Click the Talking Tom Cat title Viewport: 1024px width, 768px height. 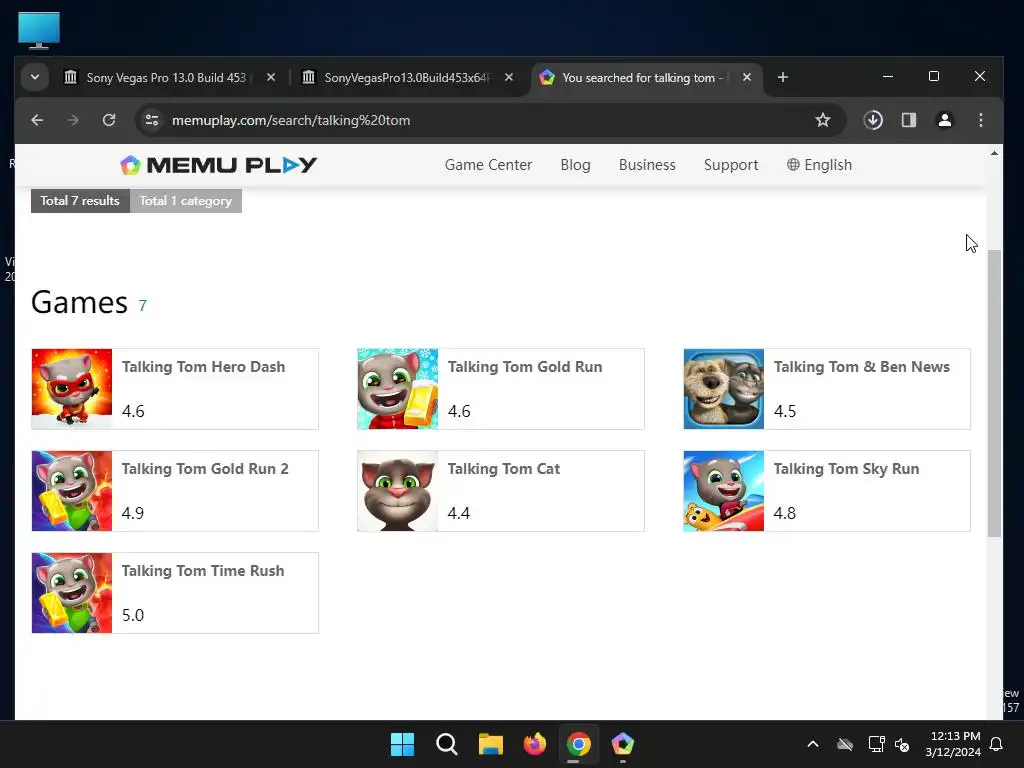tap(504, 469)
